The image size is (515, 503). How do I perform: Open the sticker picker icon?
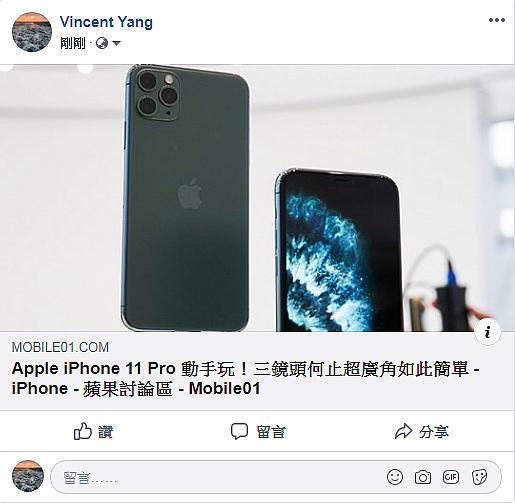click(x=479, y=477)
